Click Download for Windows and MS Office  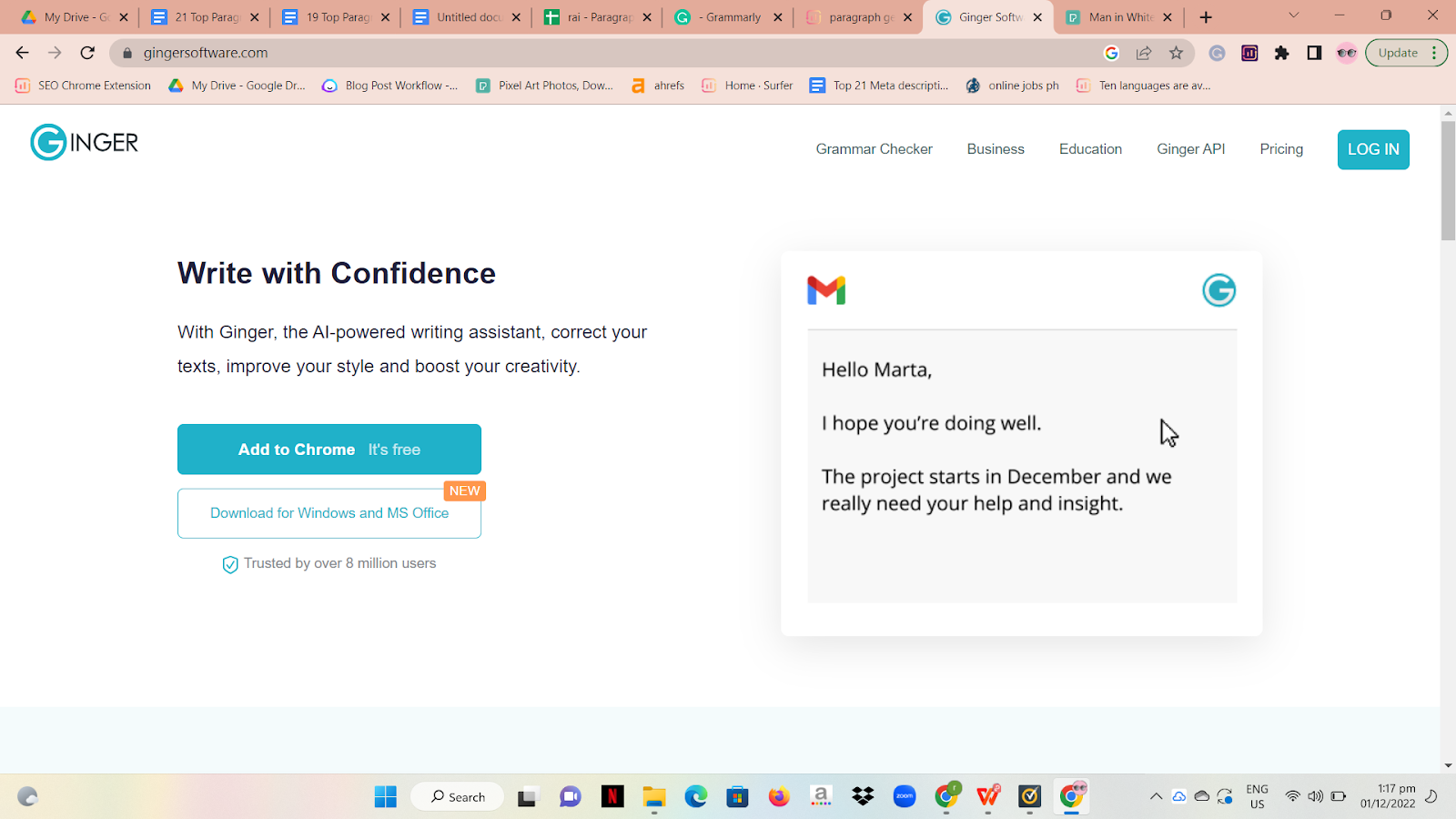click(x=329, y=513)
